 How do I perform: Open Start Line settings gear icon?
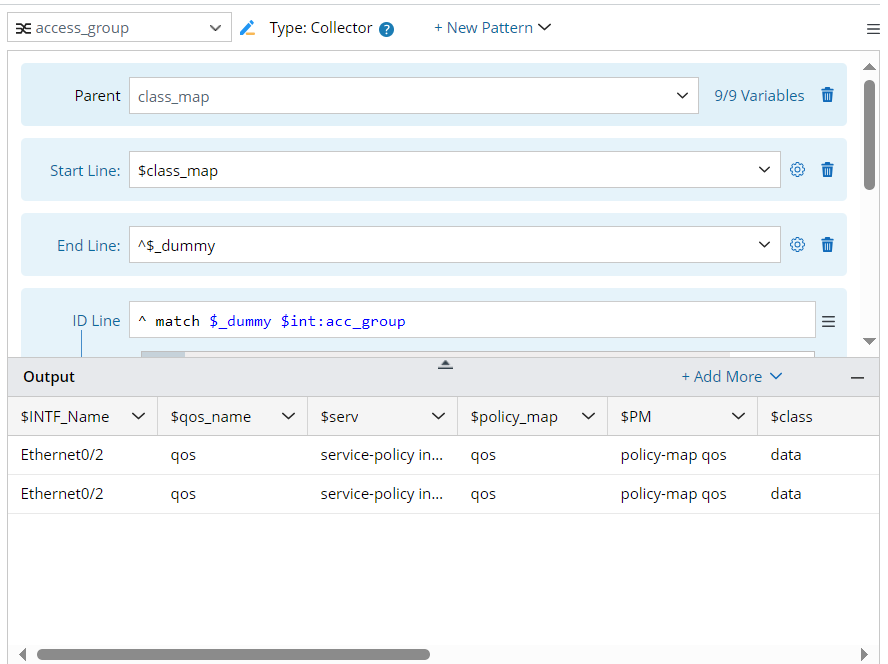pyautogui.click(x=797, y=170)
